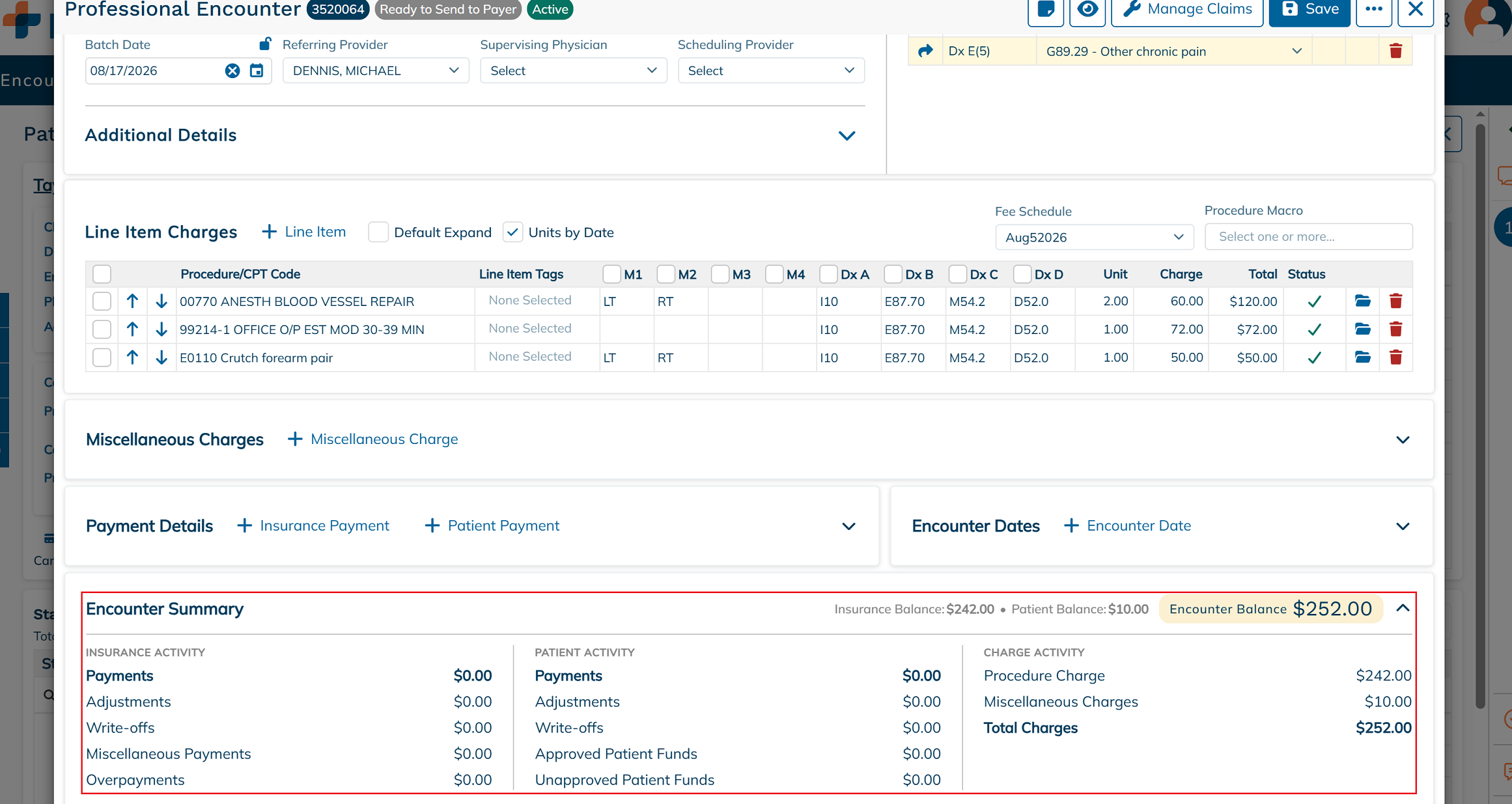Image resolution: width=1512 pixels, height=804 pixels.
Task: Delete the Dx E(5) diagnosis row
Action: [x=1395, y=51]
